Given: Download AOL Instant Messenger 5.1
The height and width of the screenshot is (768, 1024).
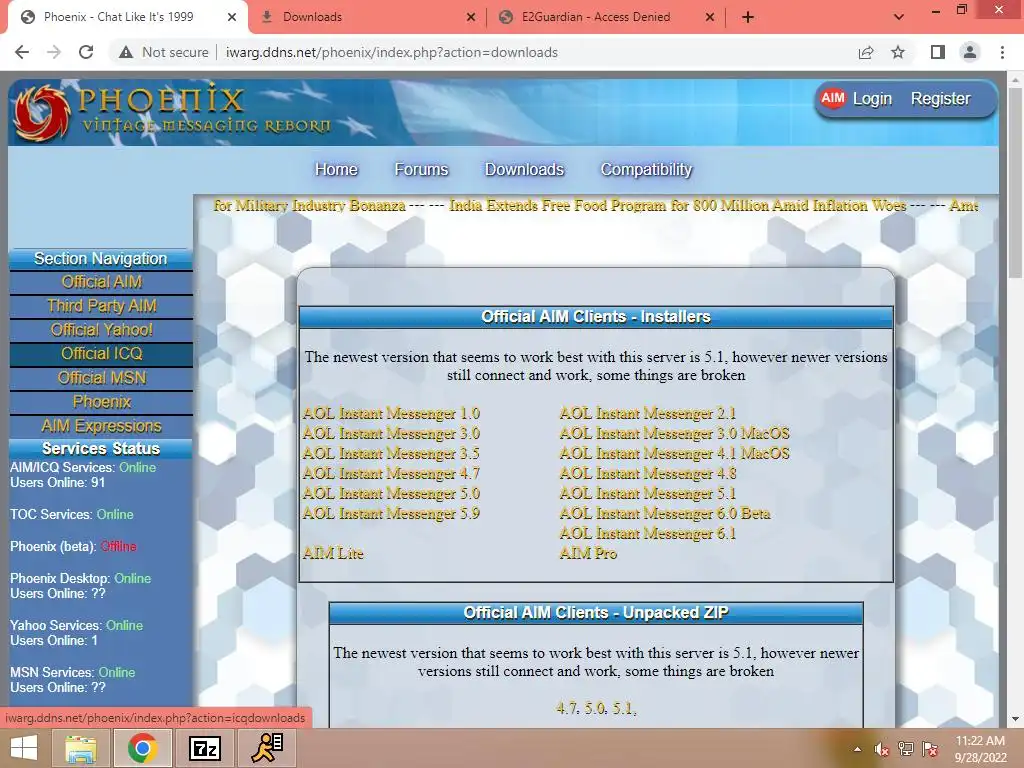Looking at the screenshot, I should pyautogui.click(x=648, y=494).
